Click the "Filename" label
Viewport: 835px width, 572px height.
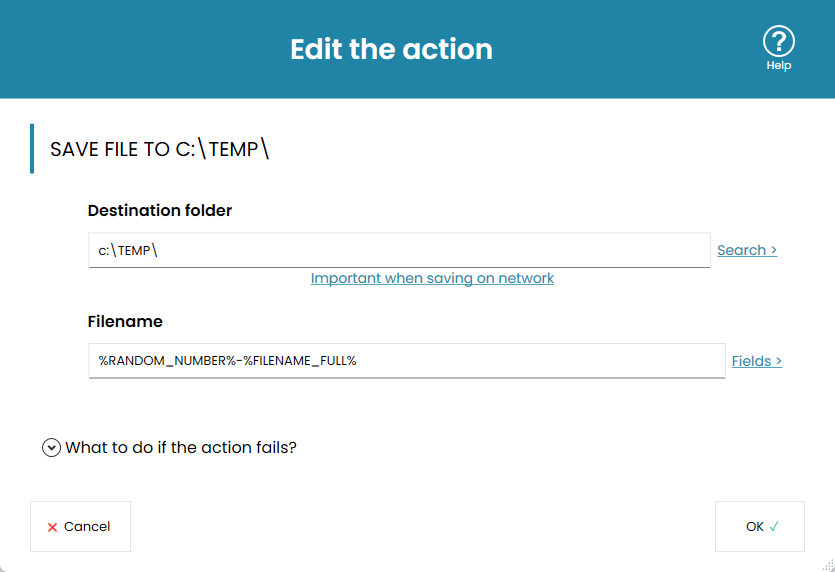pos(125,322)
